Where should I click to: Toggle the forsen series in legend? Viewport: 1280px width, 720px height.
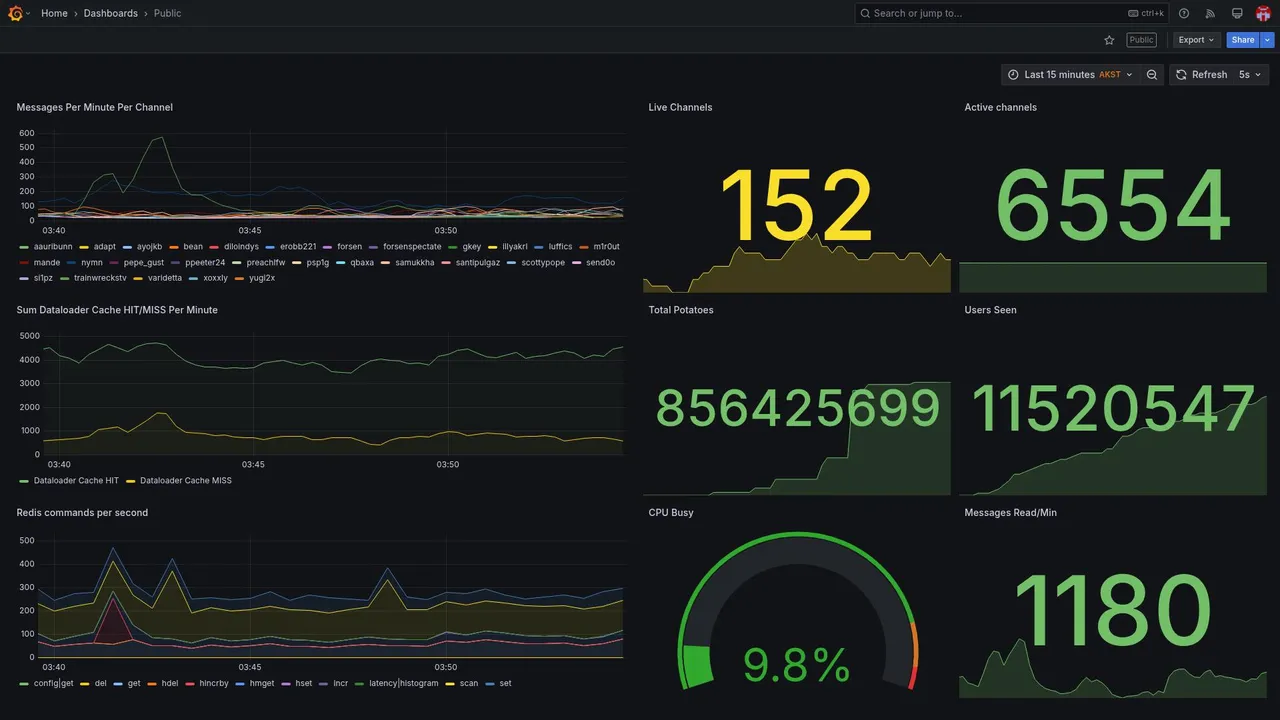(343, 247)
